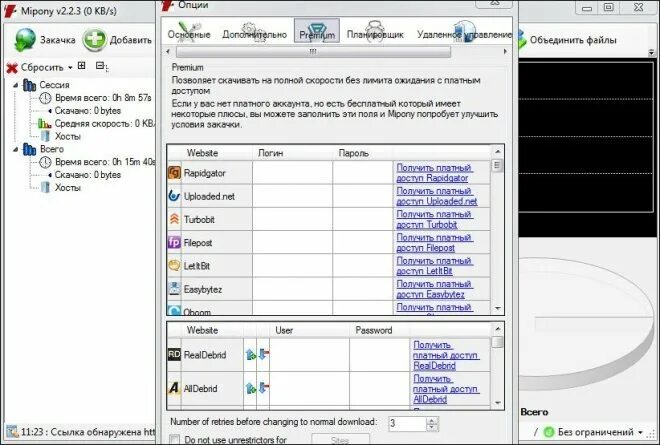Click the Объединить файлы toolbar button
The image size is (660, 445).
pyautogui.click(x=567, y=40)
